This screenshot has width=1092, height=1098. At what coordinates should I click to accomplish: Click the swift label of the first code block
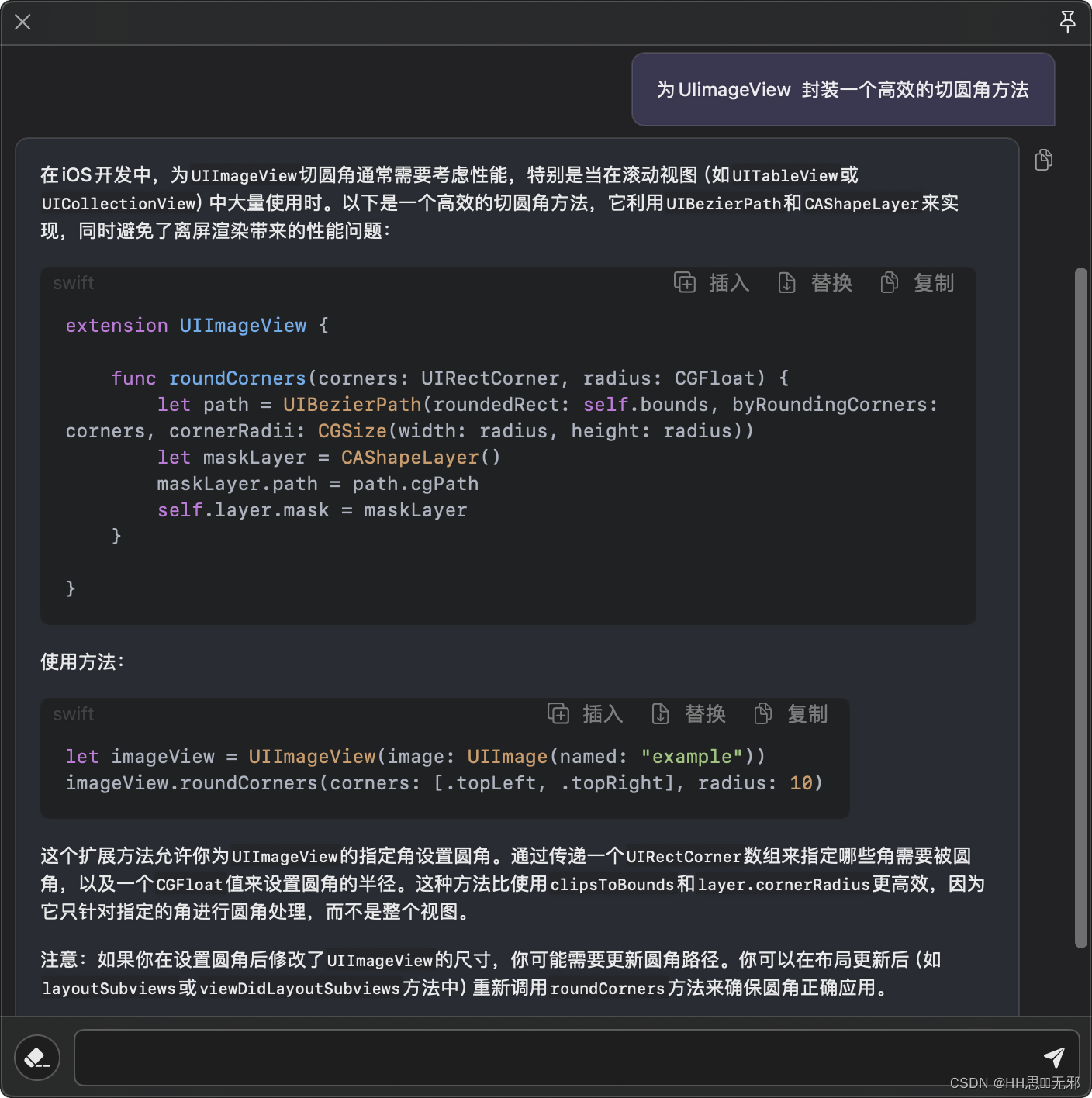click(74, 283)
